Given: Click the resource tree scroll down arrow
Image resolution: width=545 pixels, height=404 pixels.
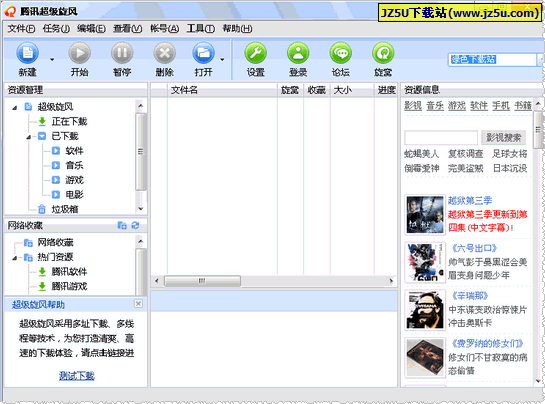Looking at the screenshot, I should (x=140, y=209).
